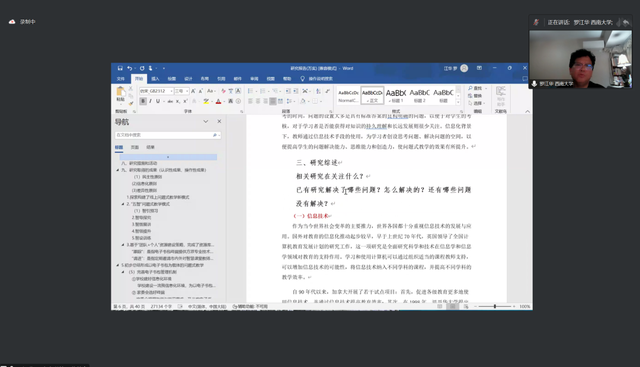Apply the red font color
640x367 pixels.
tap(218, 101)
